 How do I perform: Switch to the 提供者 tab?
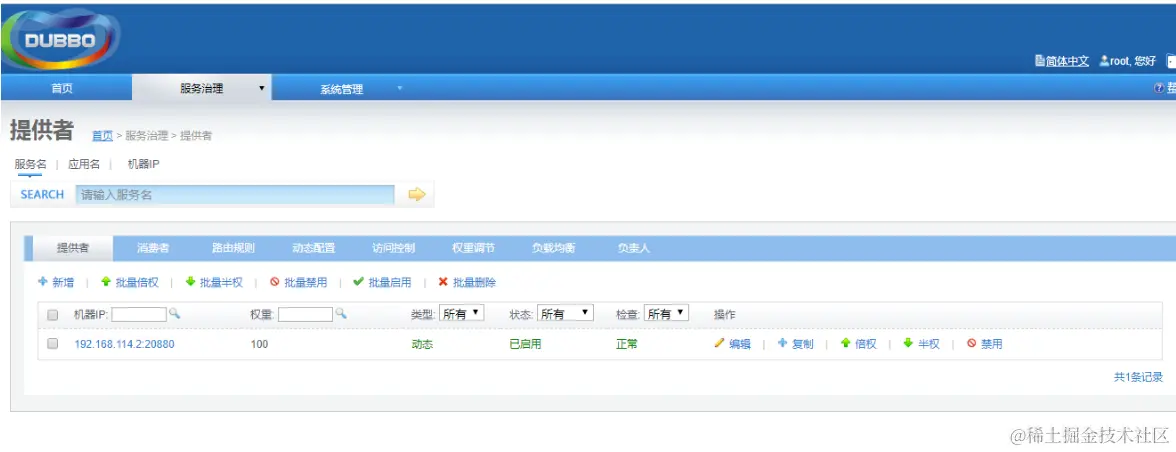[x=73, y=248]
